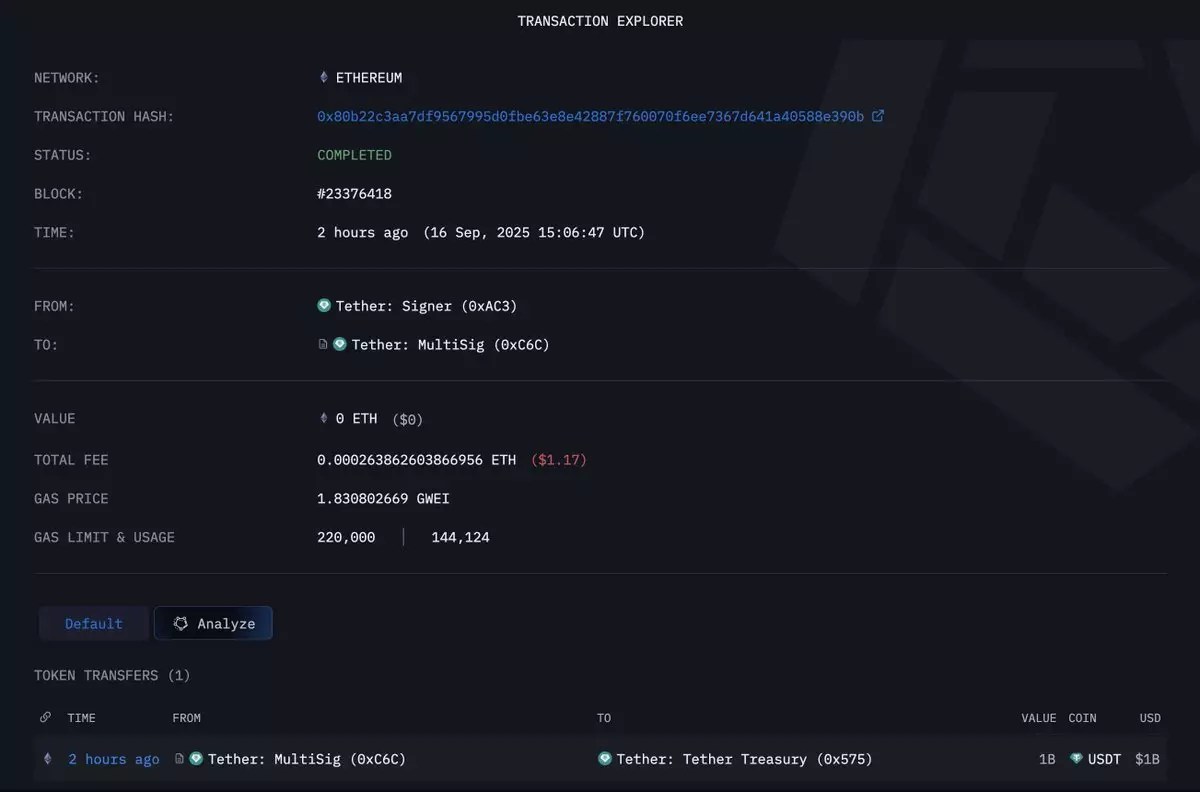The image size is (1200, 792).
Task: Click the gas limit value 220,000
Action: tap(346, 537)
